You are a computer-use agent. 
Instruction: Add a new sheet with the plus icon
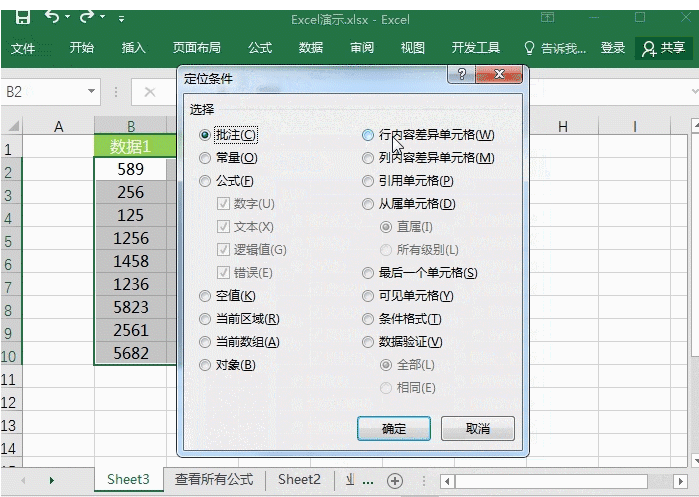[395, 481]
